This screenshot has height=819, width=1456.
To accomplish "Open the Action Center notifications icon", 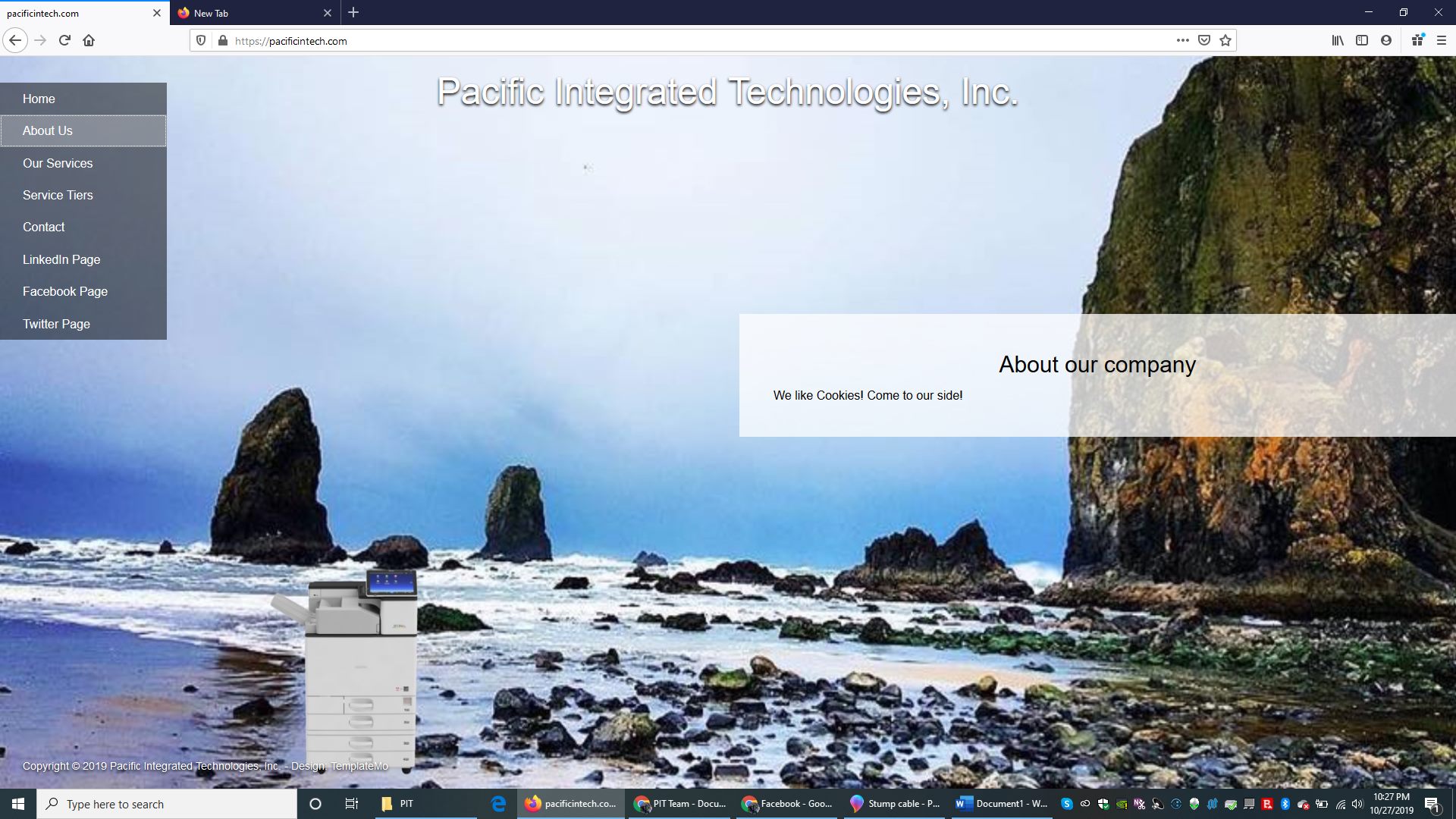I will pos(1432,805).
